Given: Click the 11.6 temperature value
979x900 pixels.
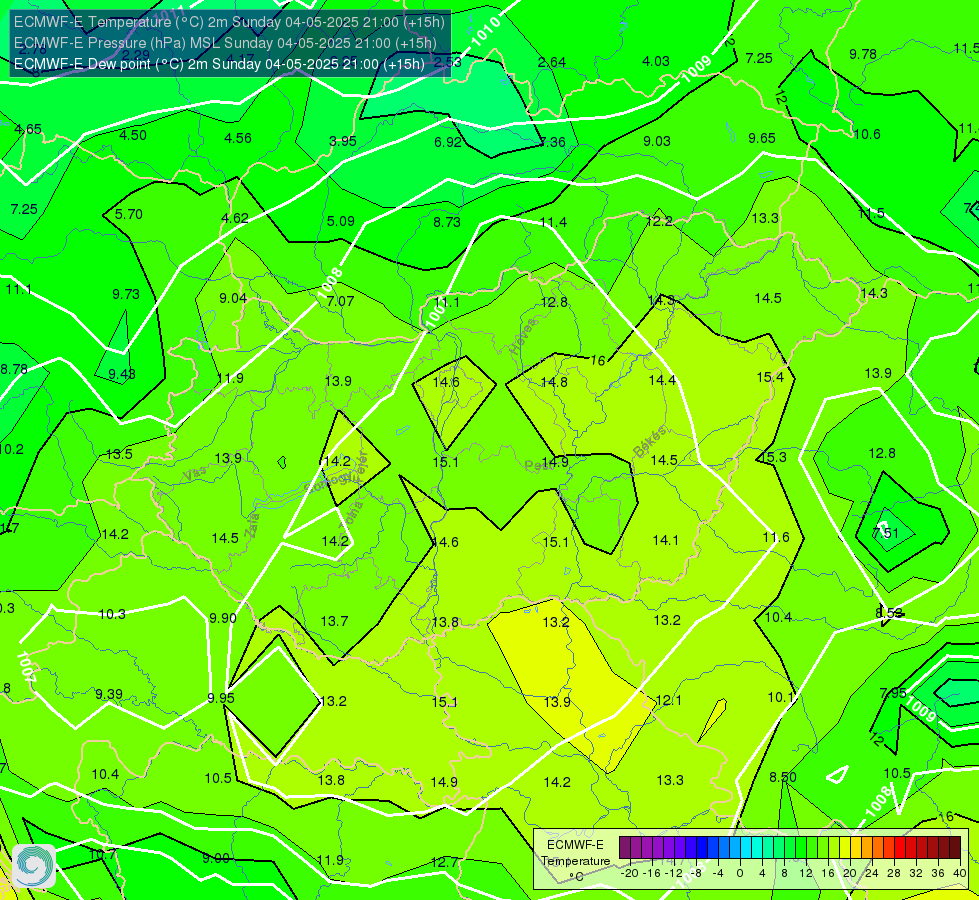Looking at the screenshot, I should (776, 537).
